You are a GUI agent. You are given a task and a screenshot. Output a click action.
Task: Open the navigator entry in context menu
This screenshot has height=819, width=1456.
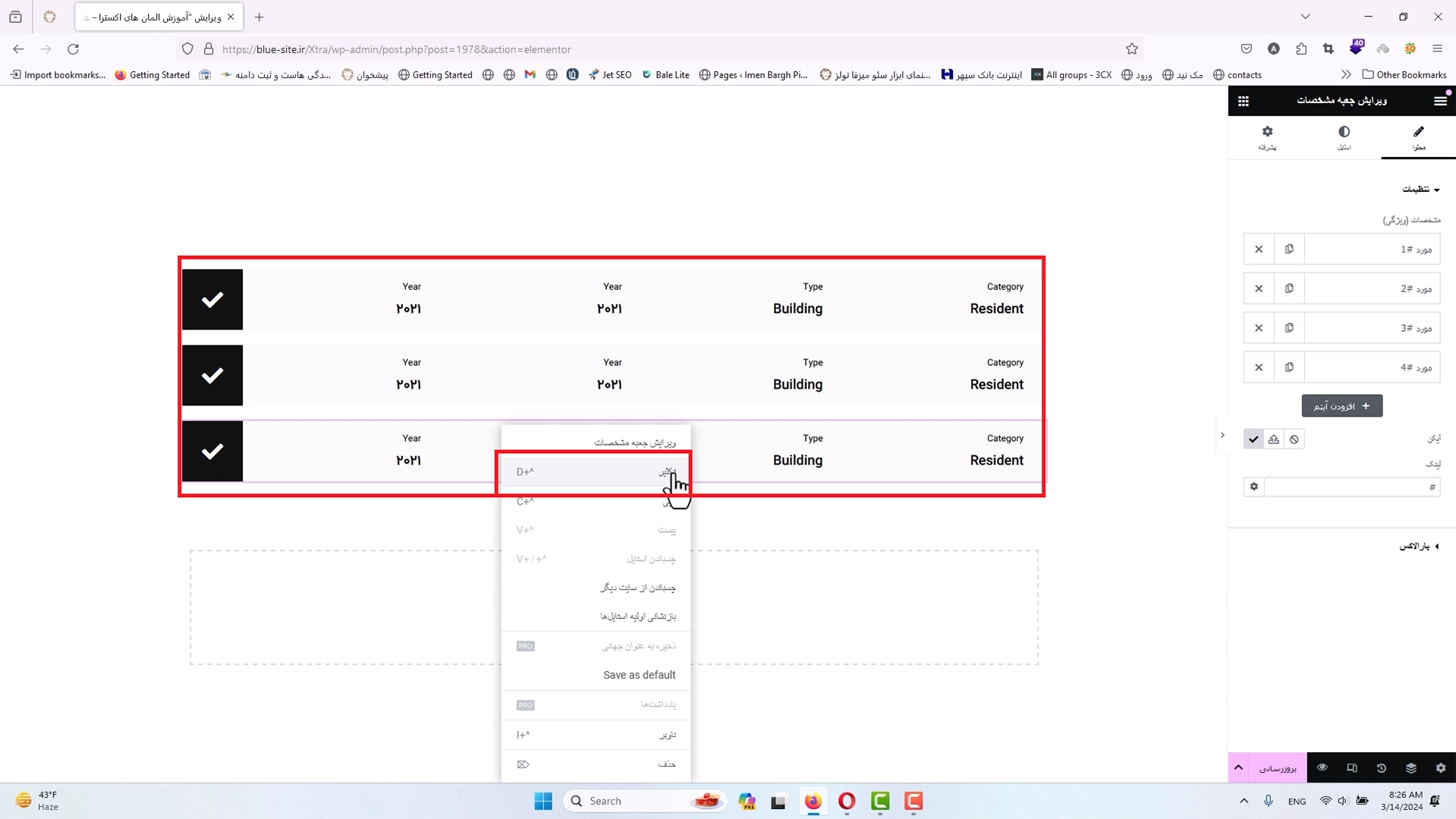click(596, 735)
